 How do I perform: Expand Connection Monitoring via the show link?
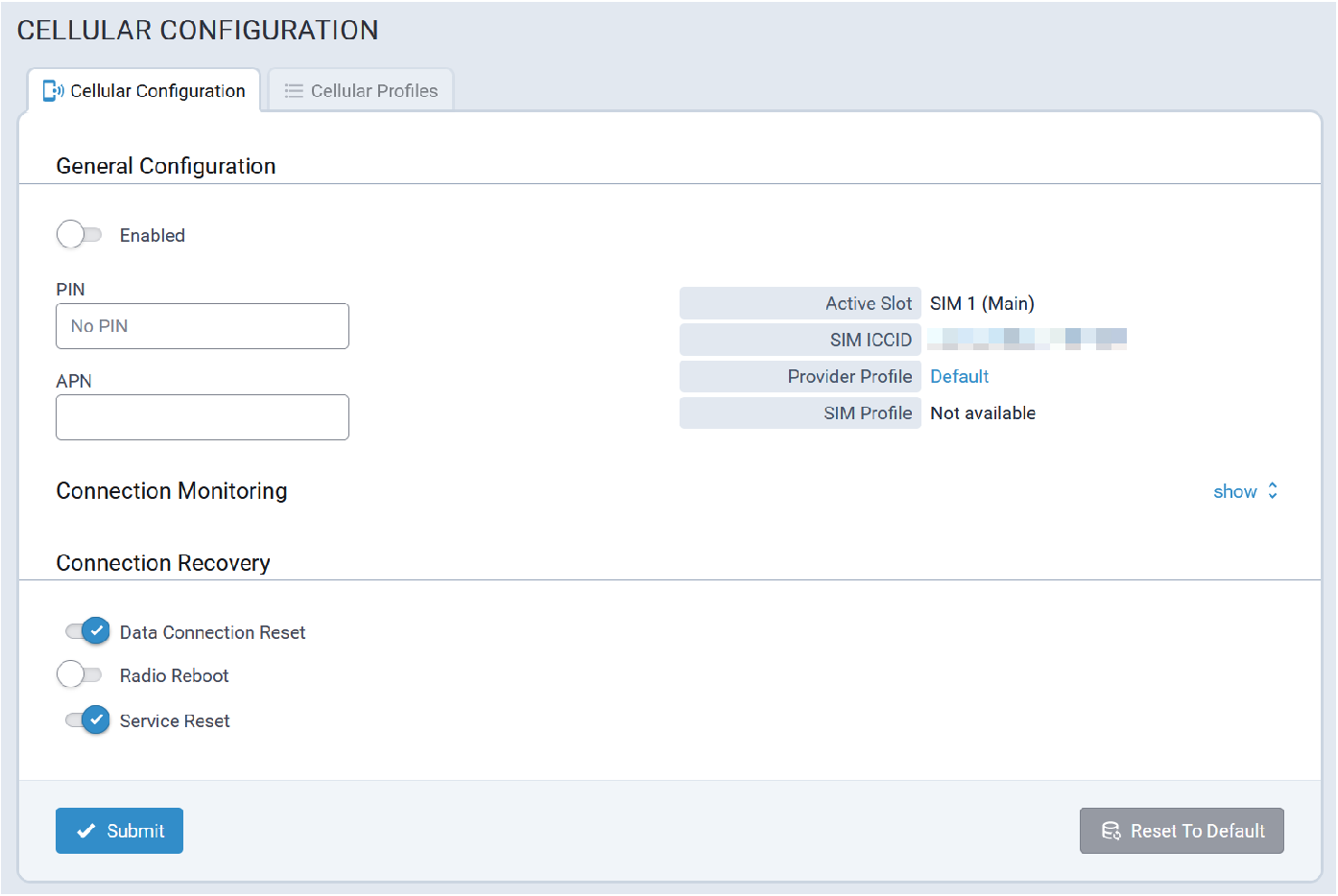(x=1234, y=492)
